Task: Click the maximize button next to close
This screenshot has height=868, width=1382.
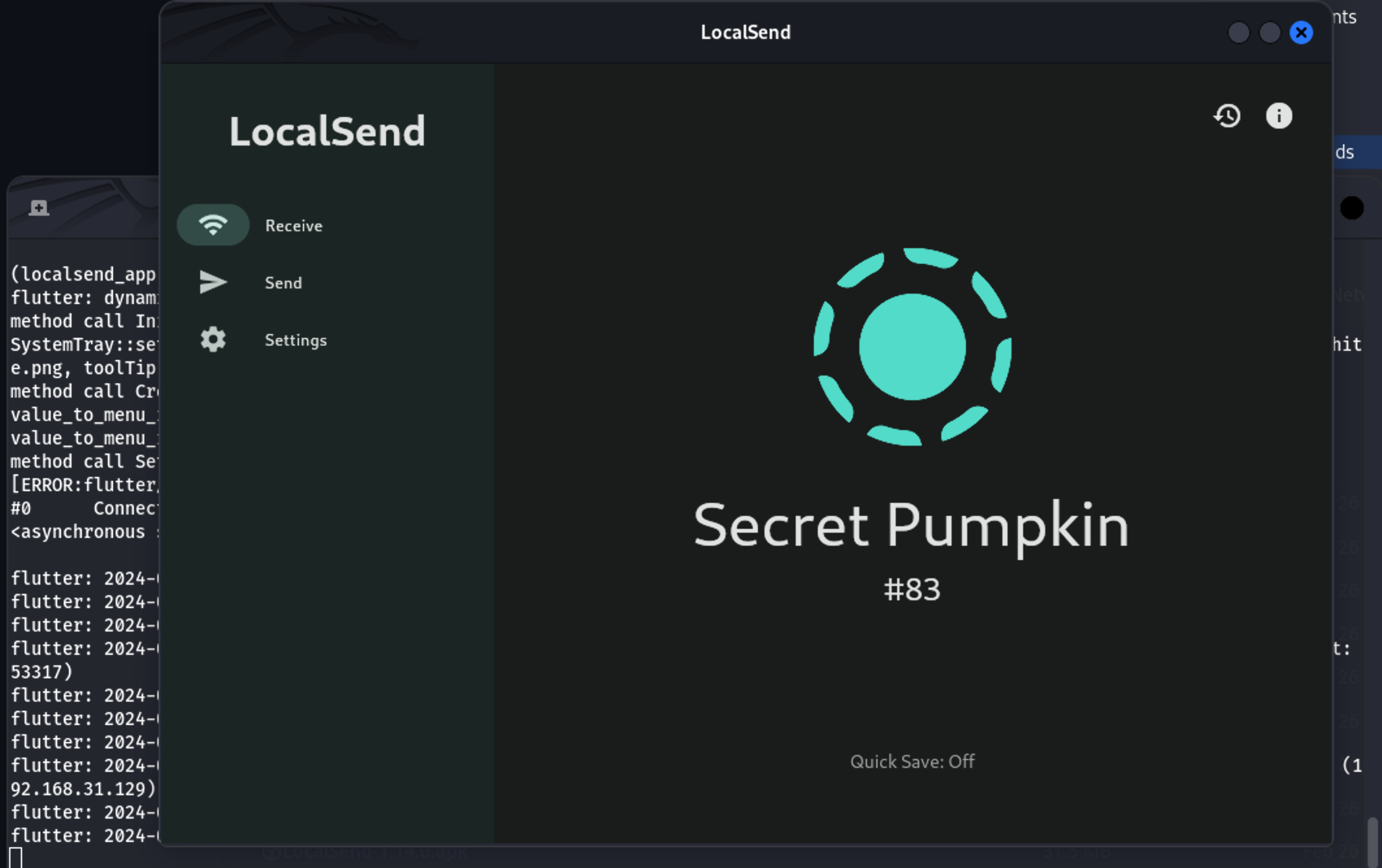Action: 1270,32
